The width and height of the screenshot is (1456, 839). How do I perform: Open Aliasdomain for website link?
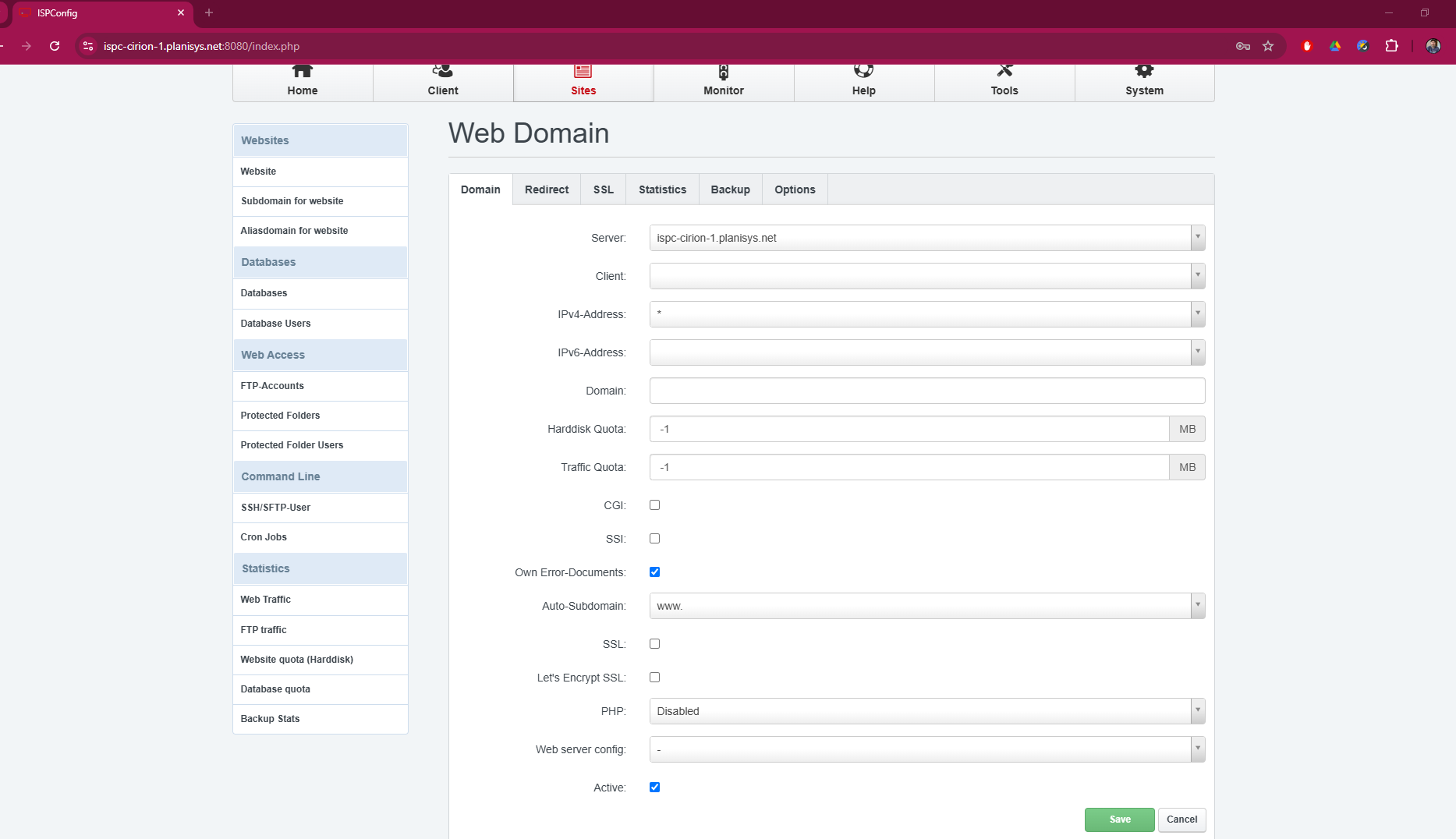[321, 231]
